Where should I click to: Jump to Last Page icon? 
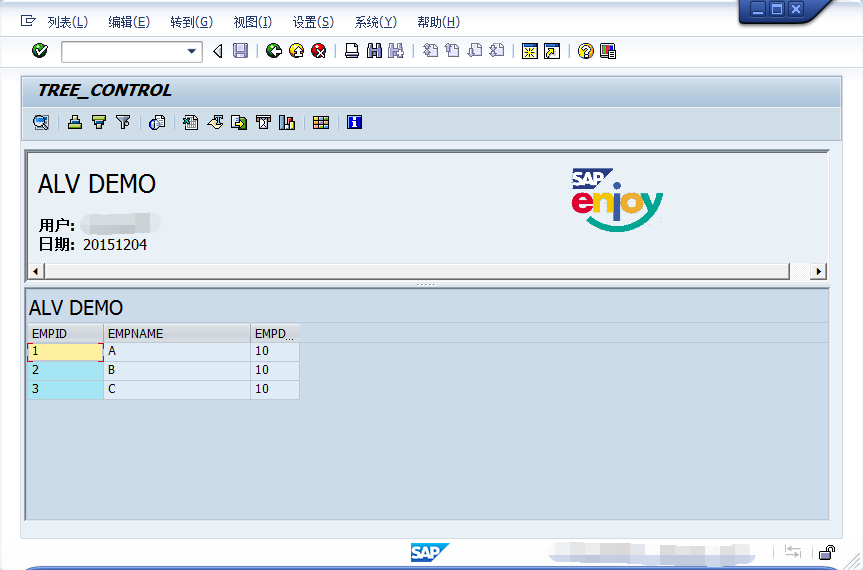pyautogui.click(x=496, y=51)
